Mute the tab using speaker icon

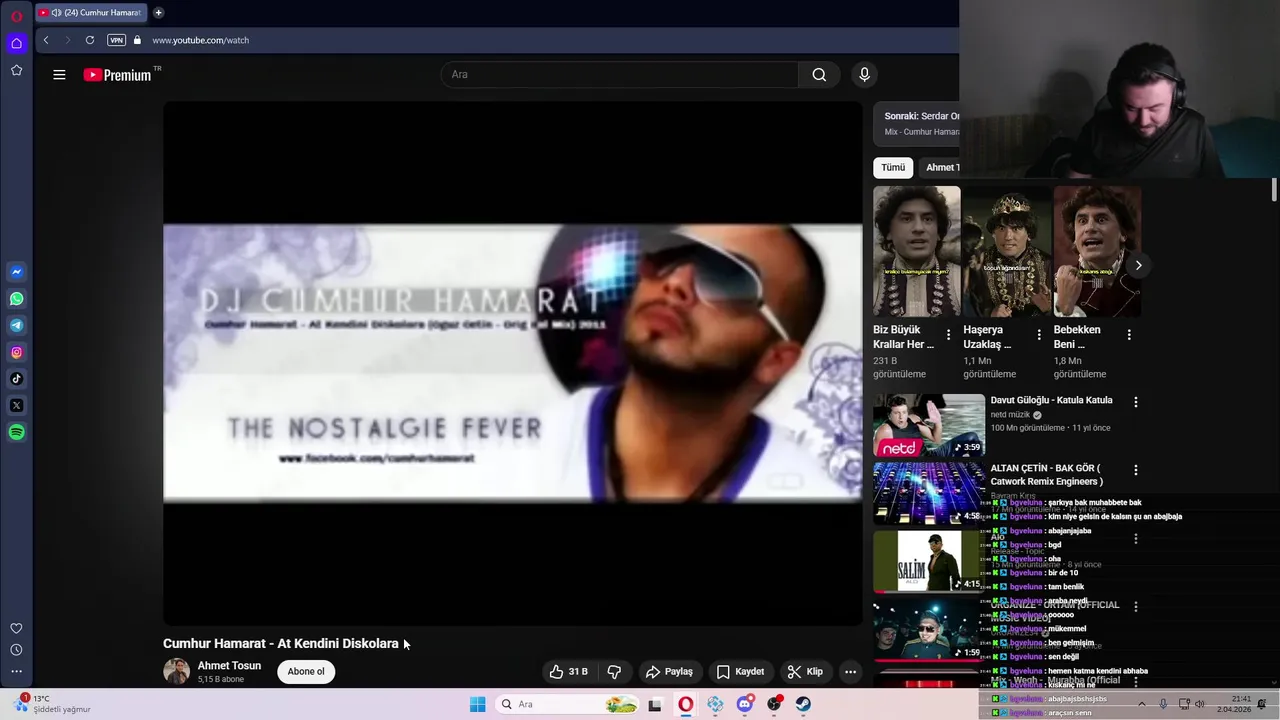[x=56, y=13]
